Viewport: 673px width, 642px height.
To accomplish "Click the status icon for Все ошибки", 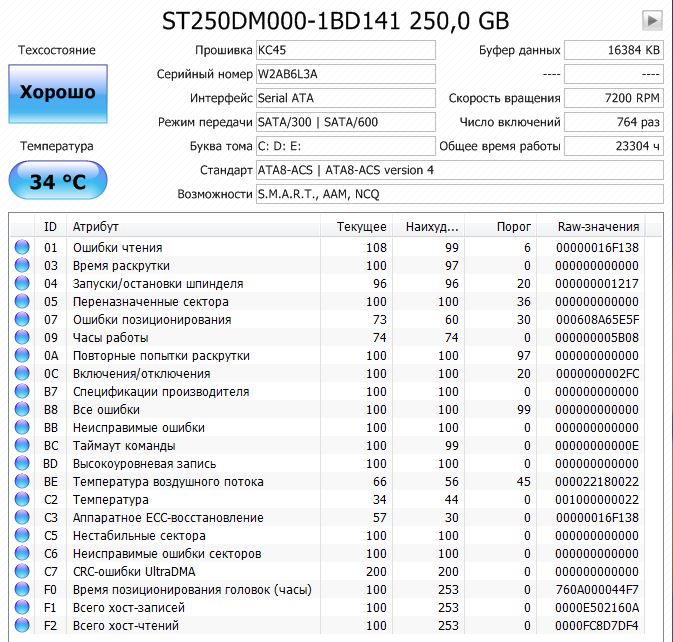I will [22, 409].
